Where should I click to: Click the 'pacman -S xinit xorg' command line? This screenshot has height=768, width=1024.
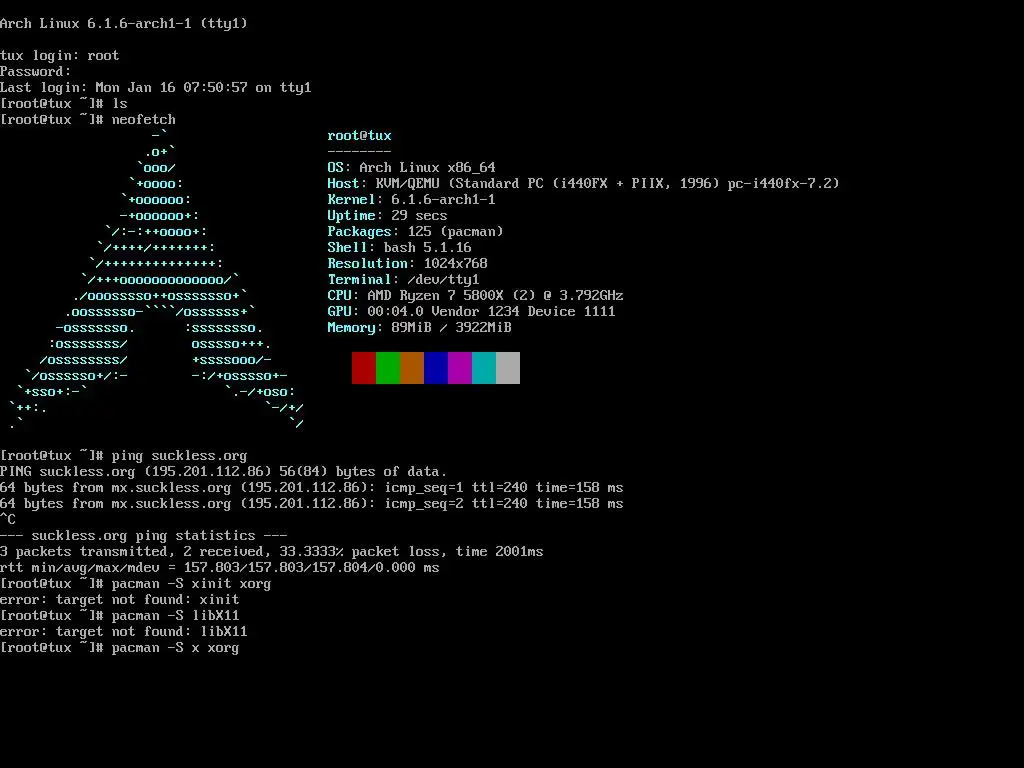coord(136,584)
